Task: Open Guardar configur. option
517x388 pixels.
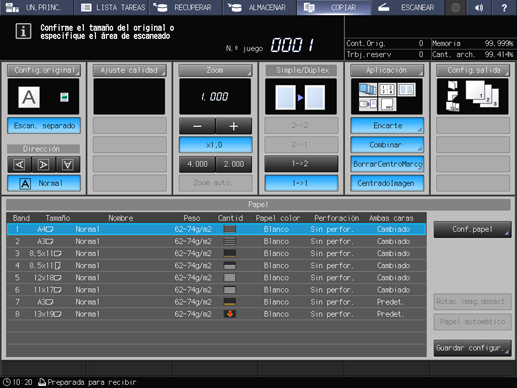Action: click(472, 348)
